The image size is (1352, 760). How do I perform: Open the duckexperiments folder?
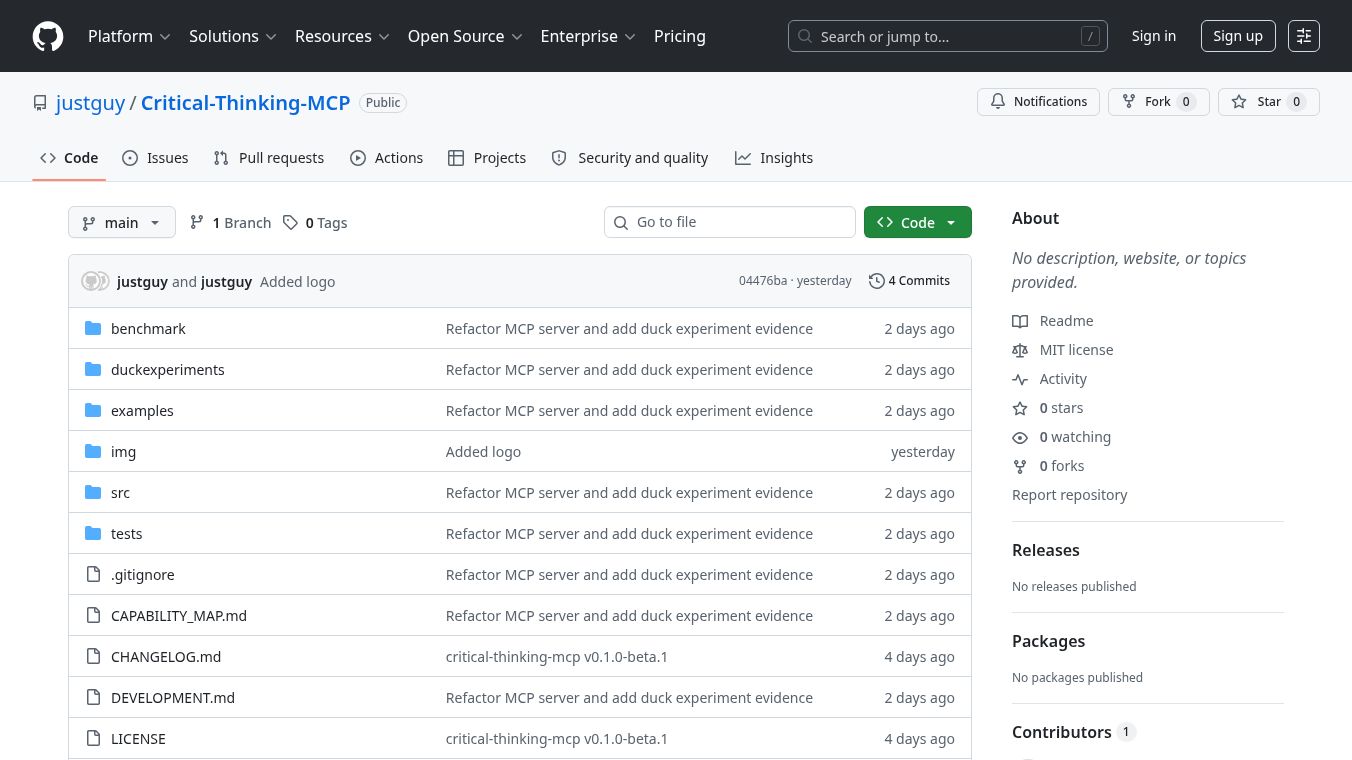(168, 369)
